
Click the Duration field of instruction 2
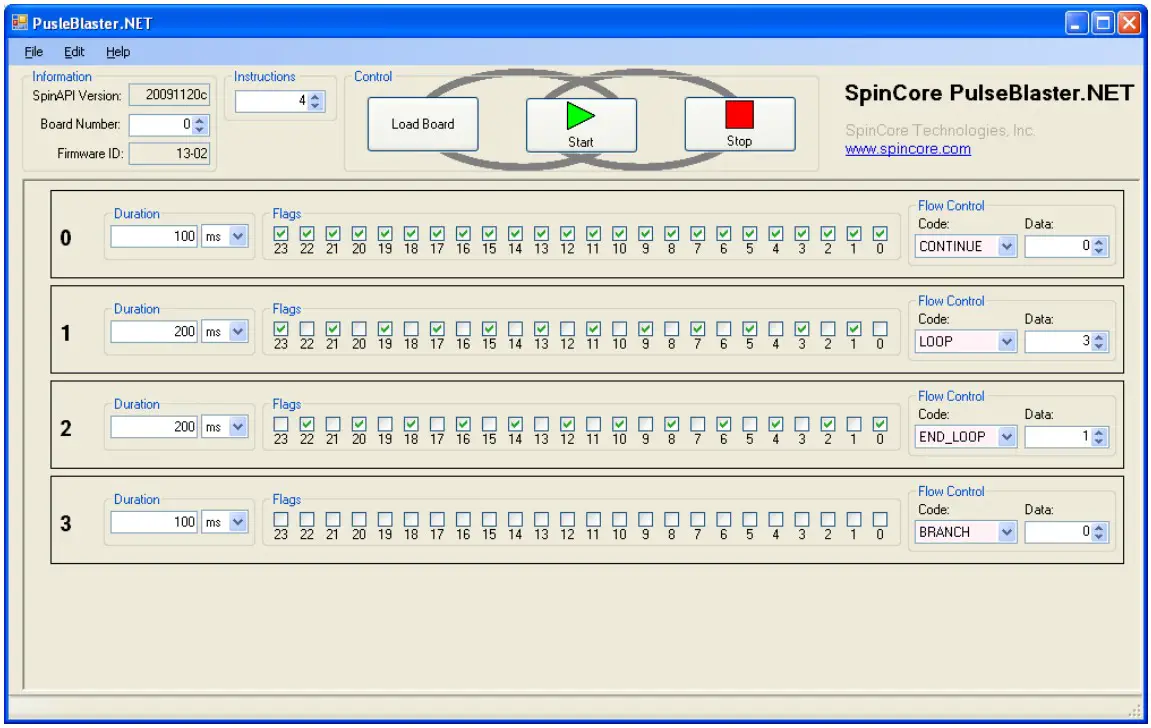click(154, 427)
